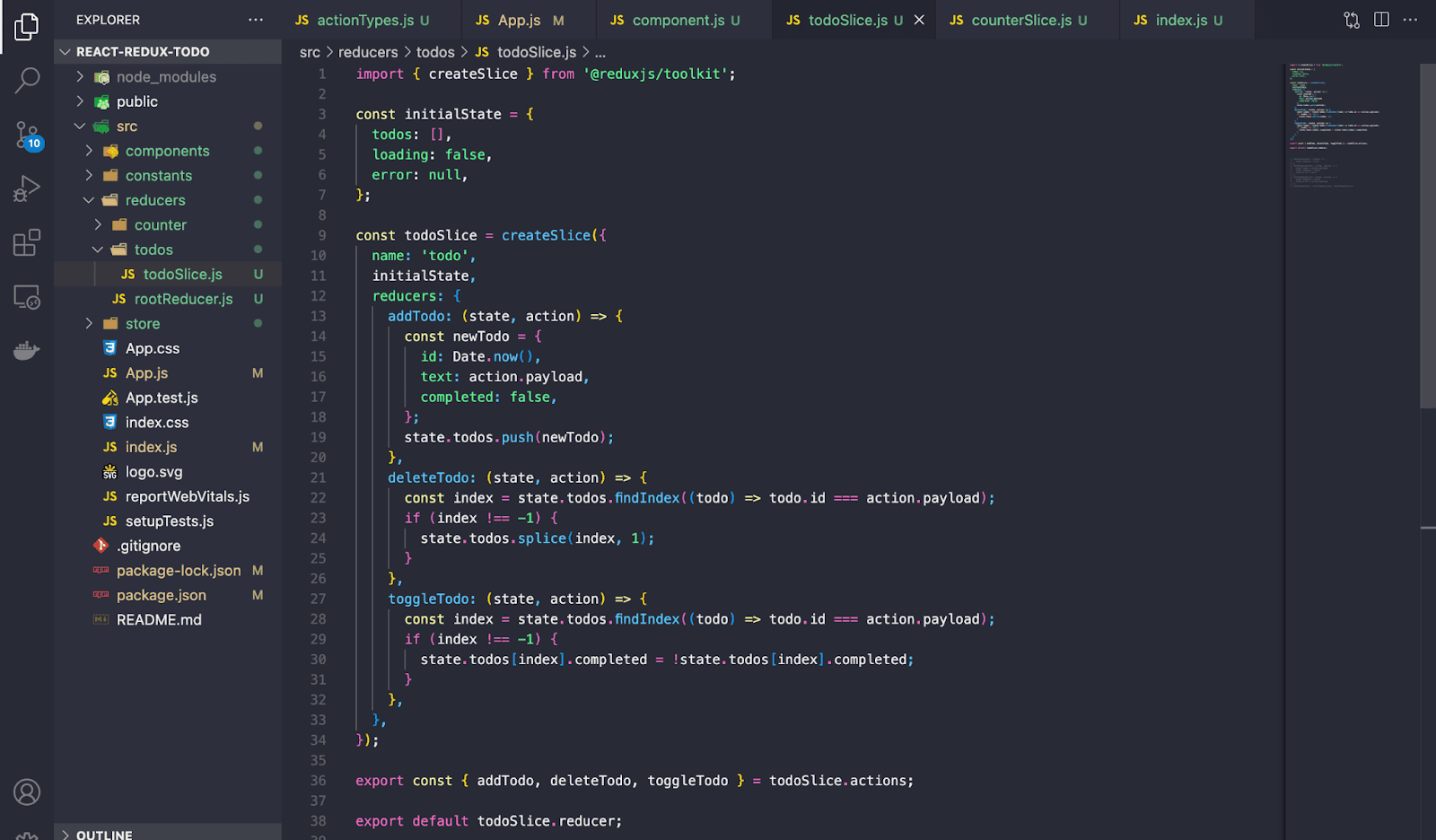
Task: Open the .gitignore file
Action: (x=168, y=546)
